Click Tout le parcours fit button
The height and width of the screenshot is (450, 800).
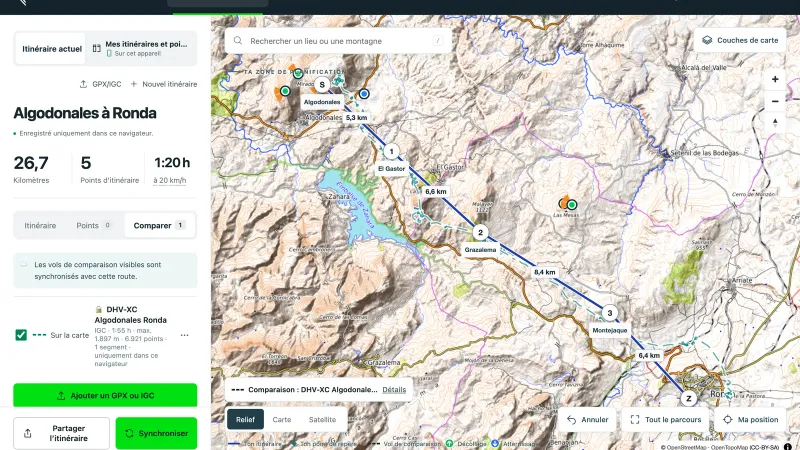666,419
